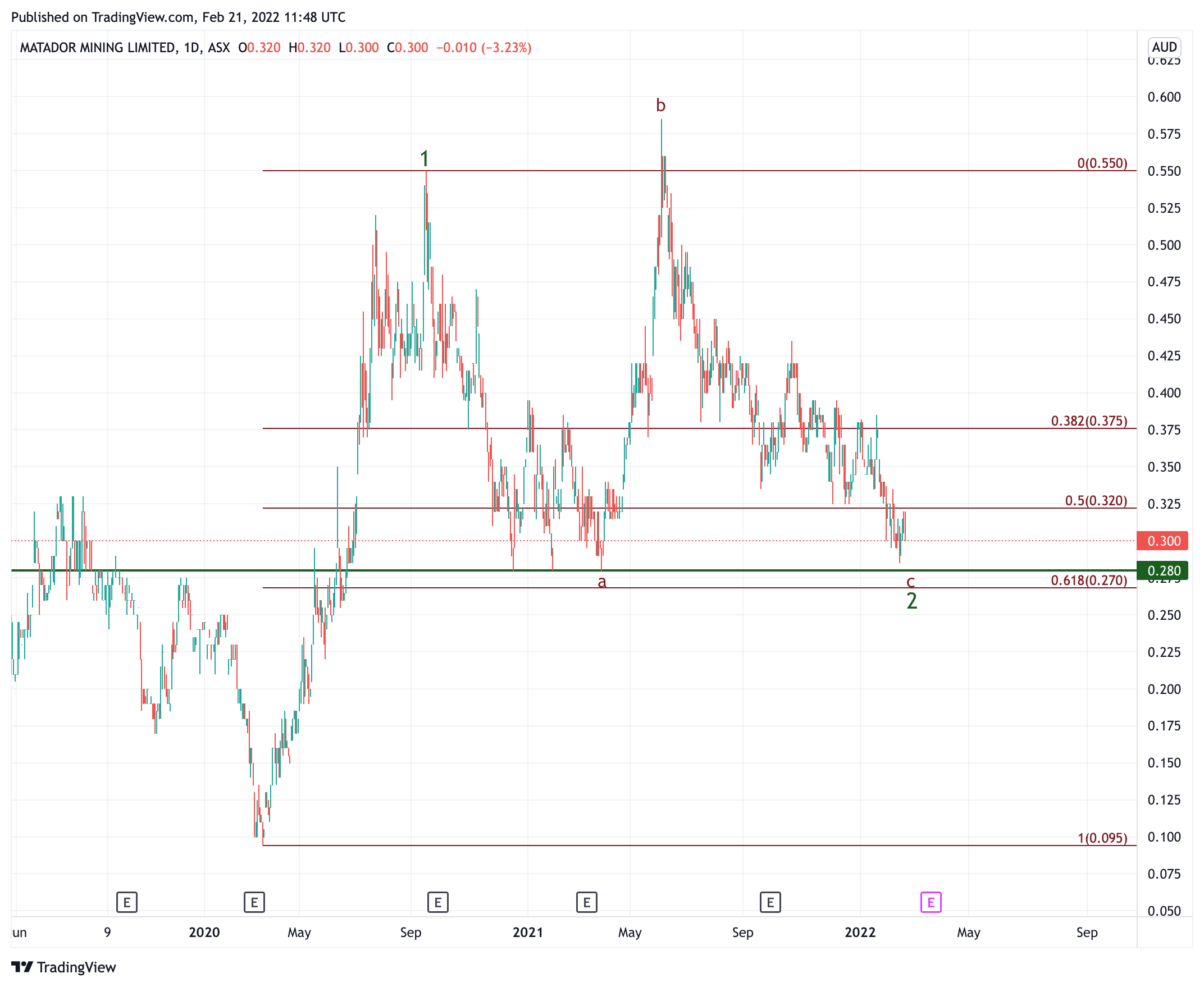Select the green wave 2 text label
1204x987 pixels.
coord(911,601)
